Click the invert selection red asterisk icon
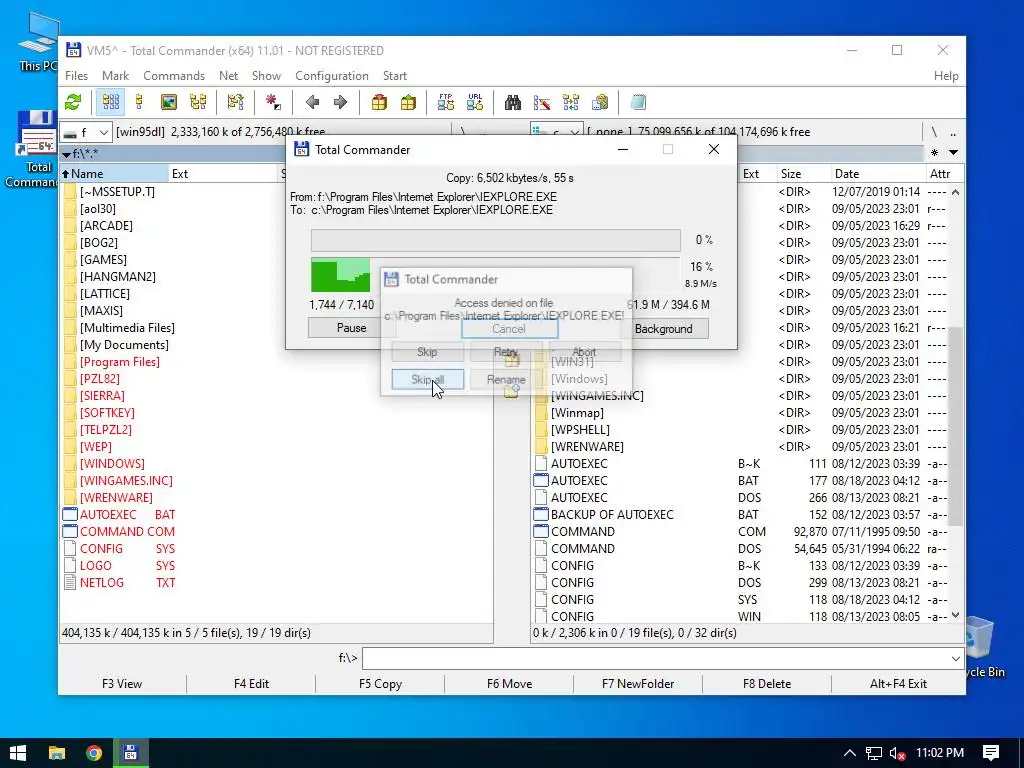 [x=273, y=103]
